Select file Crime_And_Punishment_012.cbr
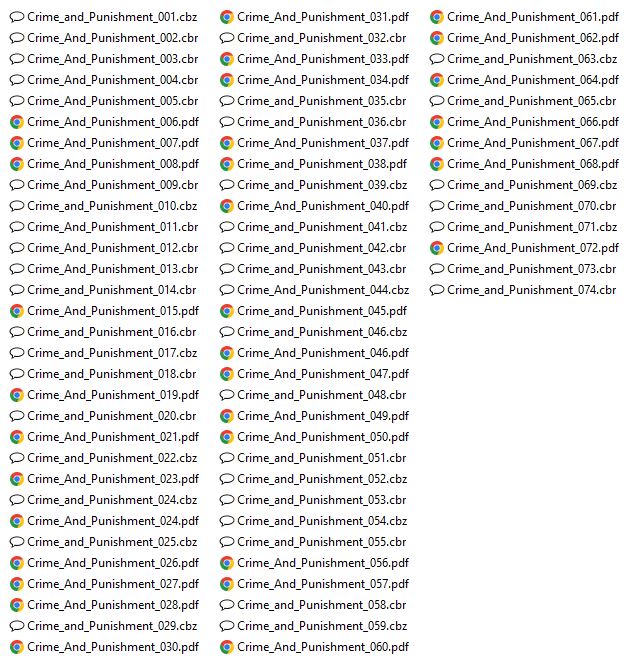This screenshot has width=630, height=667. [104, 248]
